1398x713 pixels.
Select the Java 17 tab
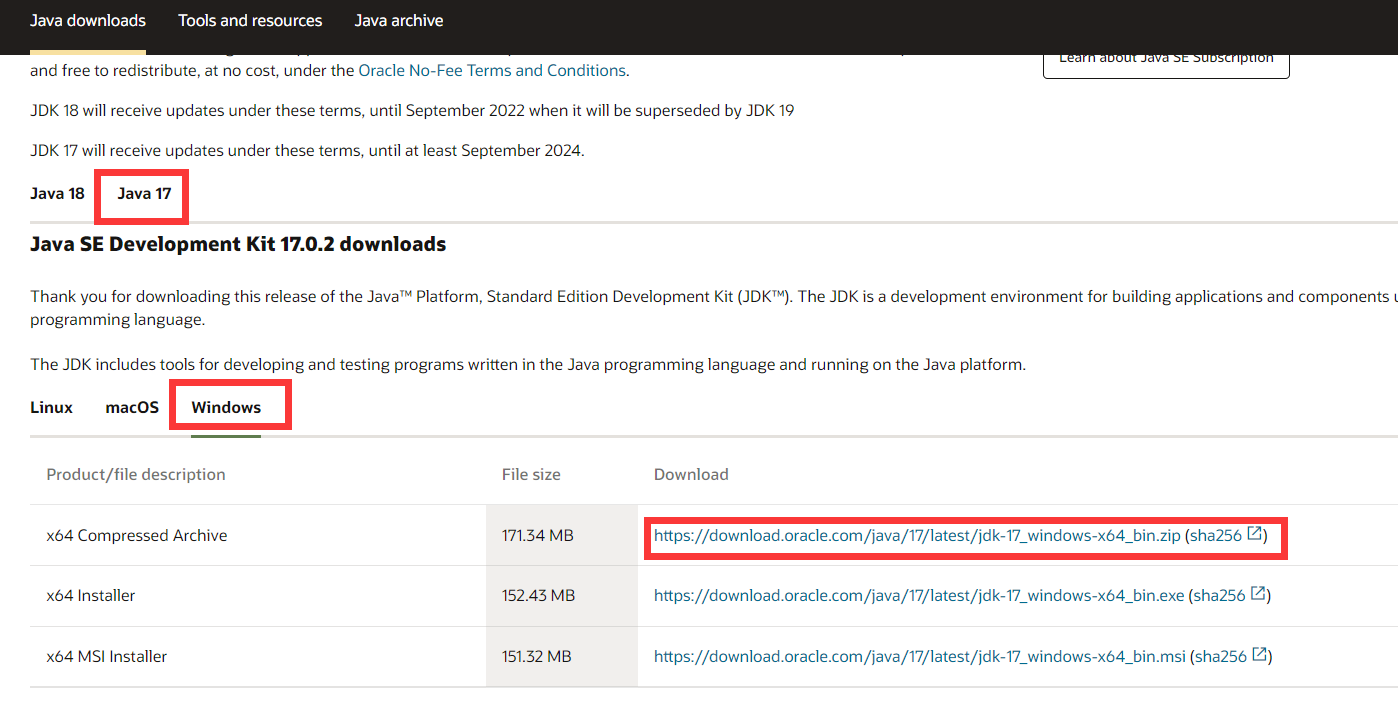[x=144, y=194]
